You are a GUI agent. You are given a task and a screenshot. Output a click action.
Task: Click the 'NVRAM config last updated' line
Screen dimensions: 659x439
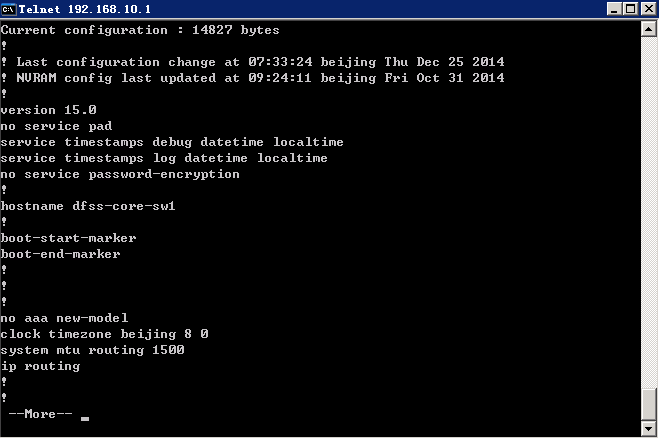[x=253, y=78]
